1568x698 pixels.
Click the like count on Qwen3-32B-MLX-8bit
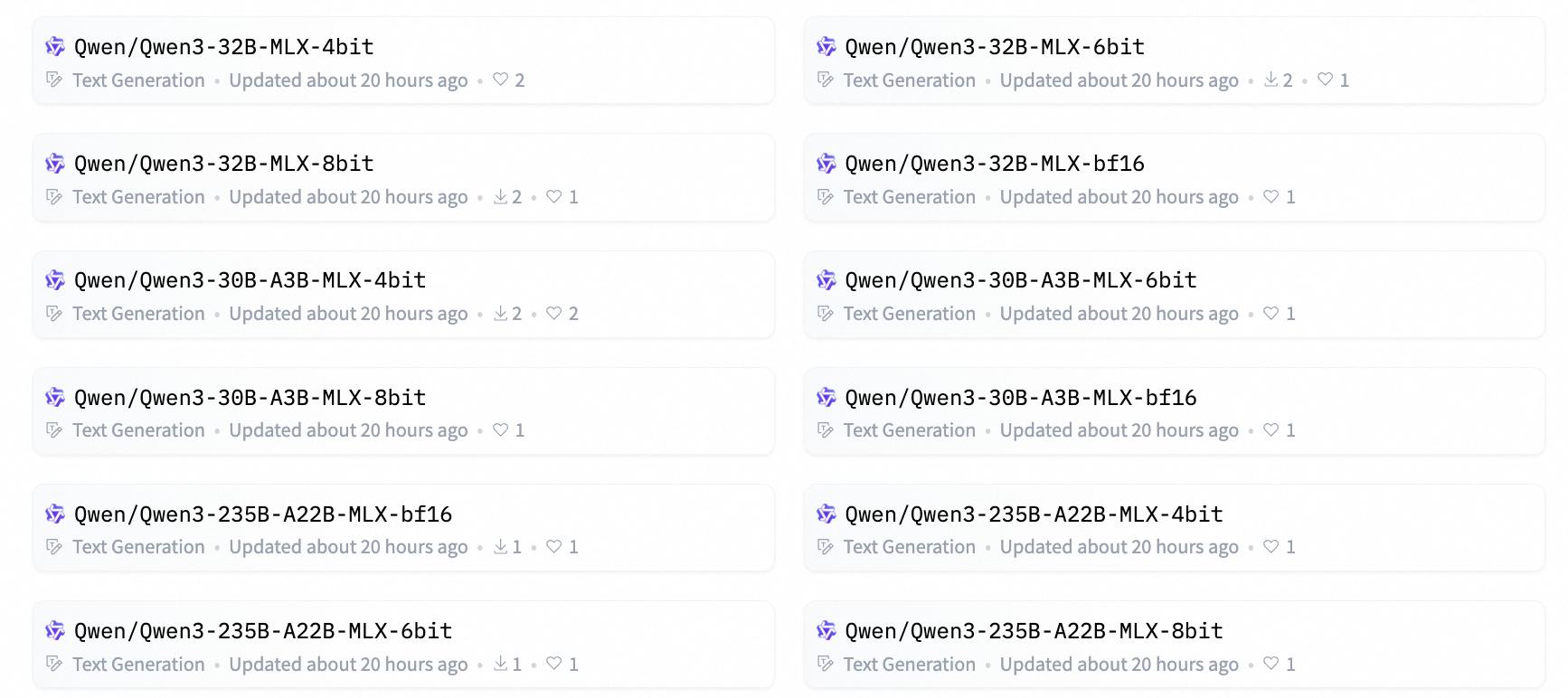(562, 196)
